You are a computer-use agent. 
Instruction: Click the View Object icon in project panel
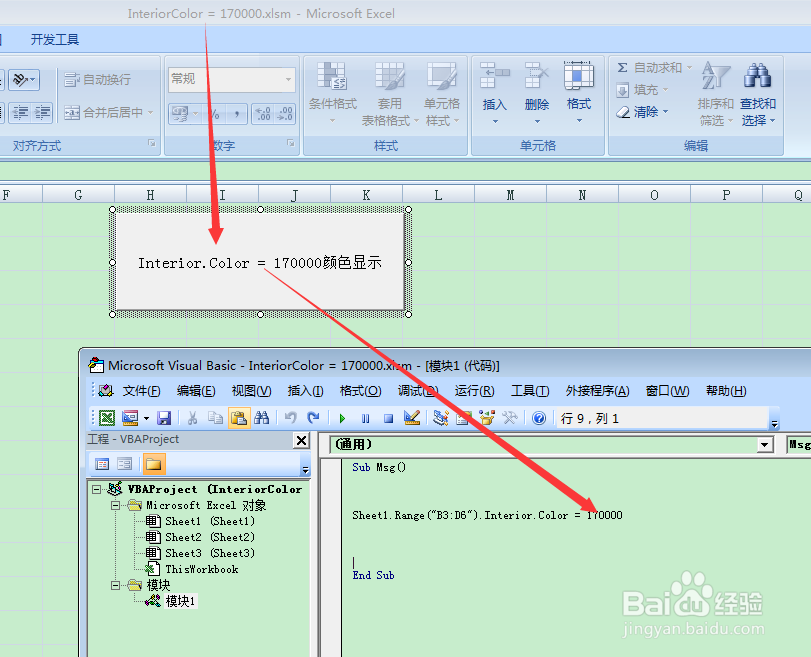coord(125,464)
